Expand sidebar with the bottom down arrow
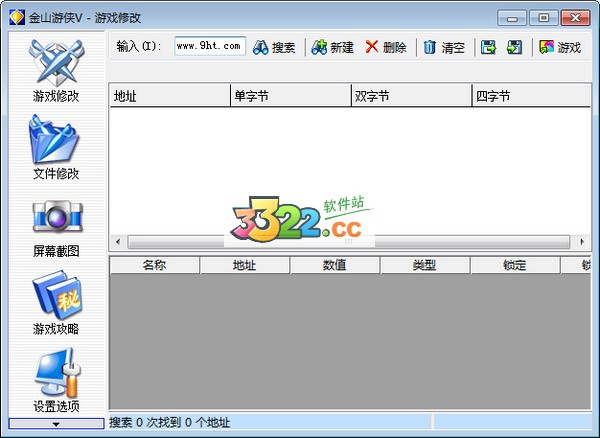 [x=56, y=424]
